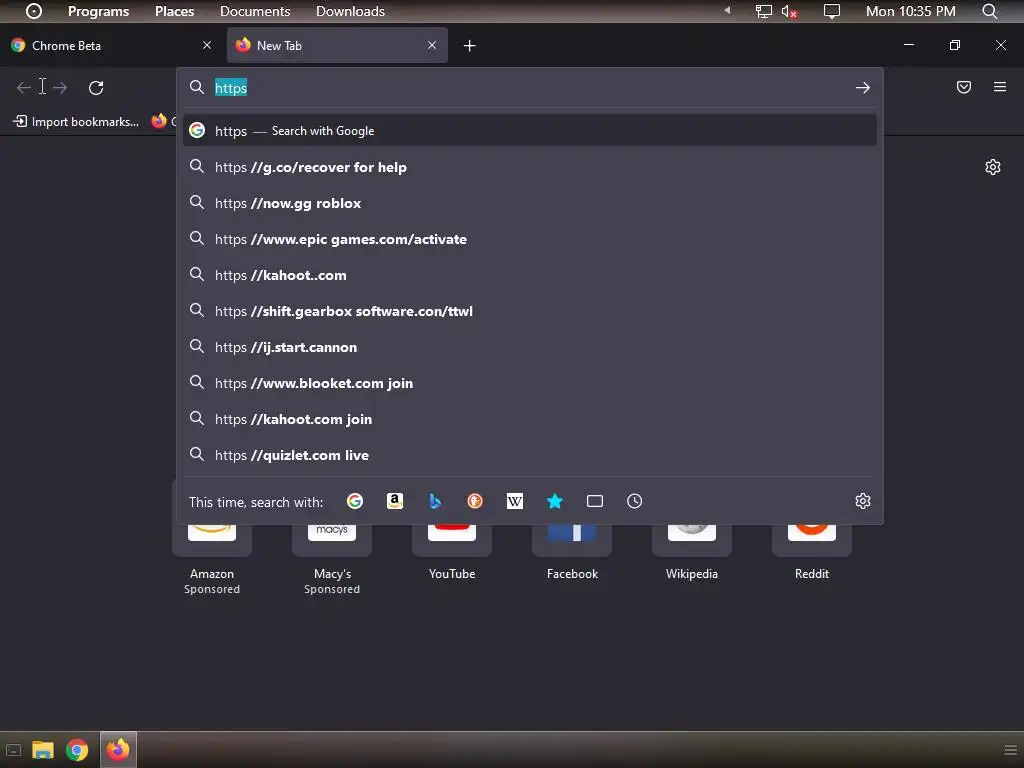1024x768 pixels.
Task: Go forward one page
Action: point(60,88)
